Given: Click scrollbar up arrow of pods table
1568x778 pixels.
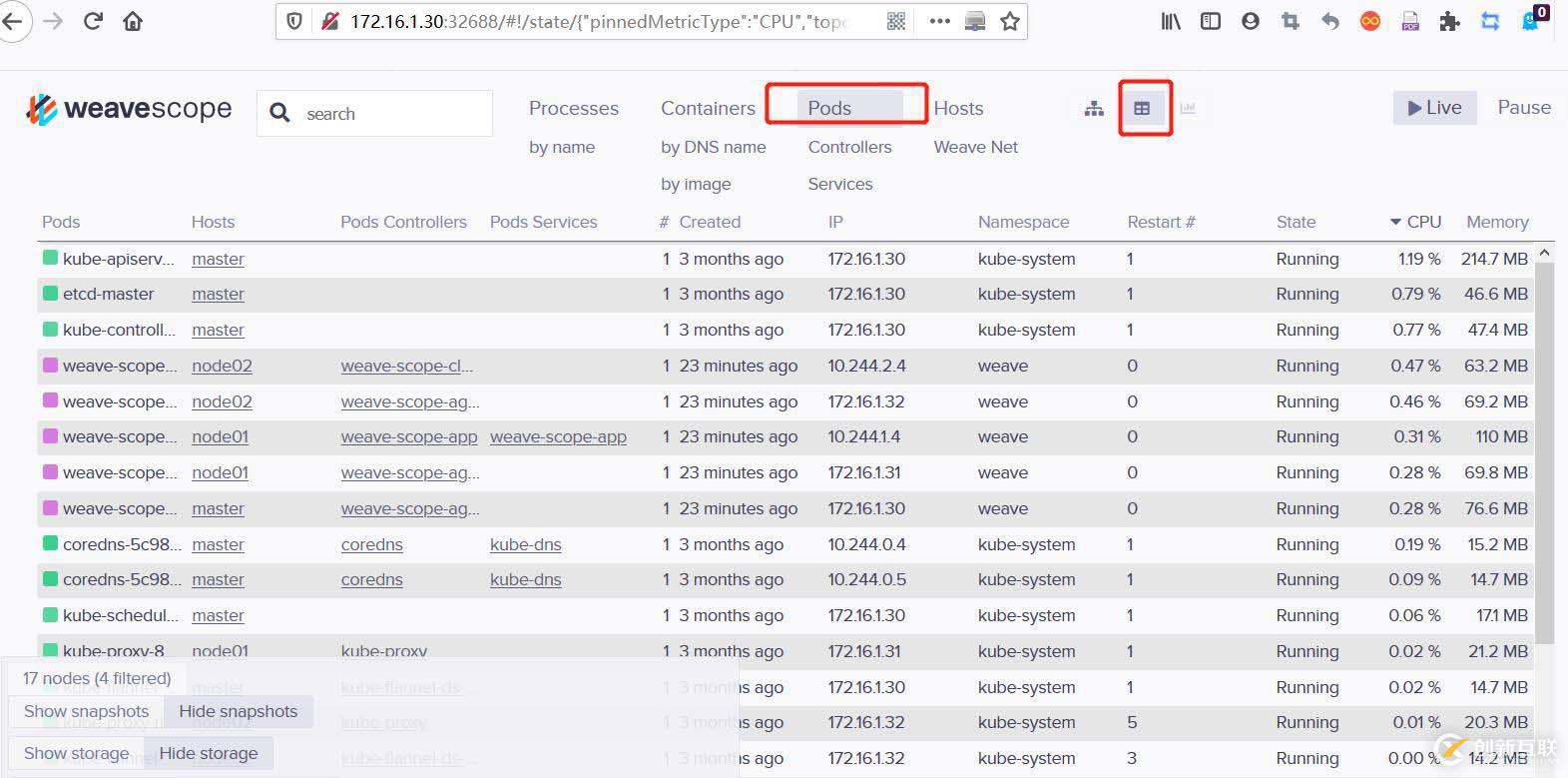Looking at the screenshot, I should tap(1544, 253).
